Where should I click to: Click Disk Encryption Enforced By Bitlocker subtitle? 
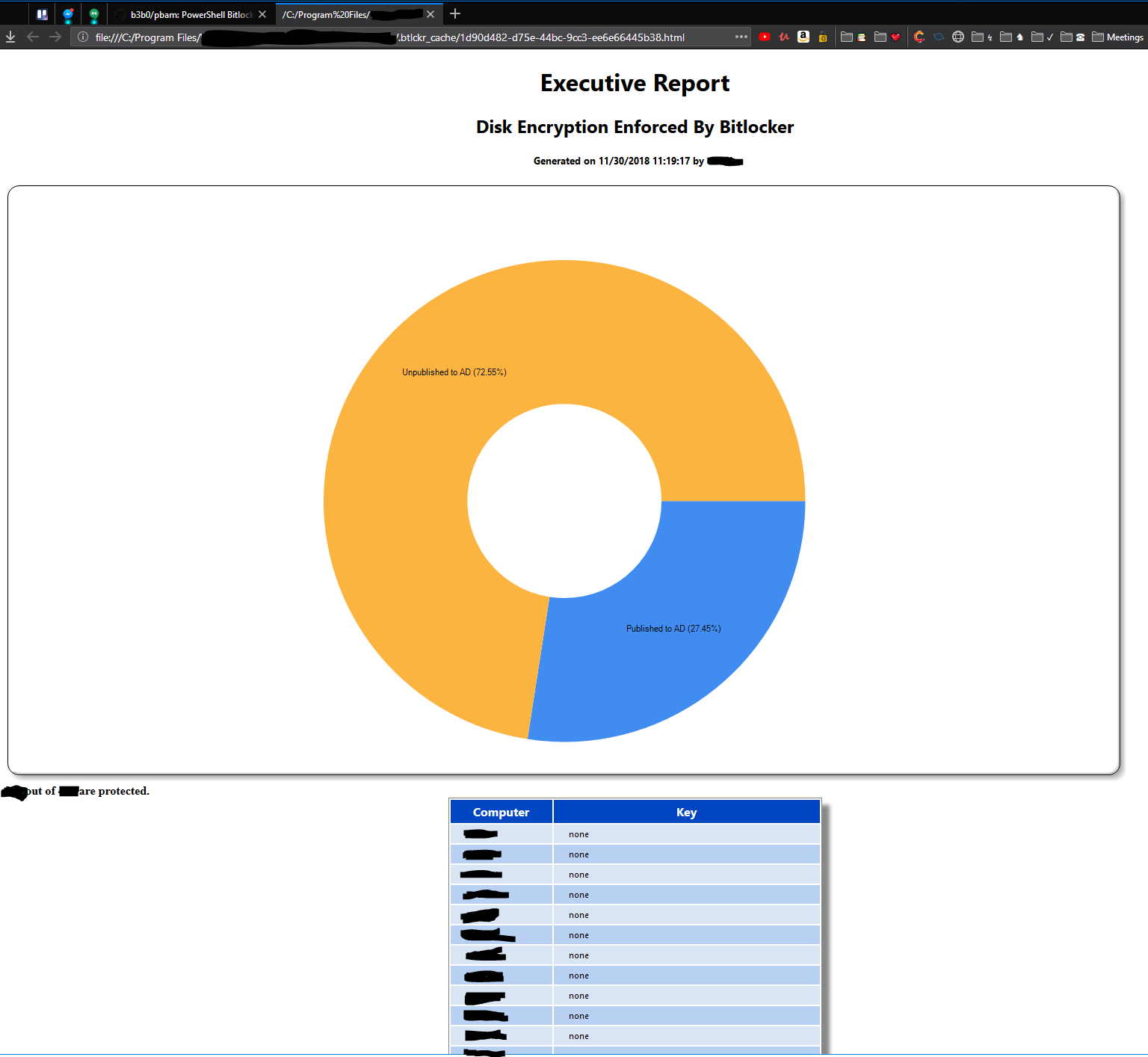pyautogui.click(x=635, y=127)
